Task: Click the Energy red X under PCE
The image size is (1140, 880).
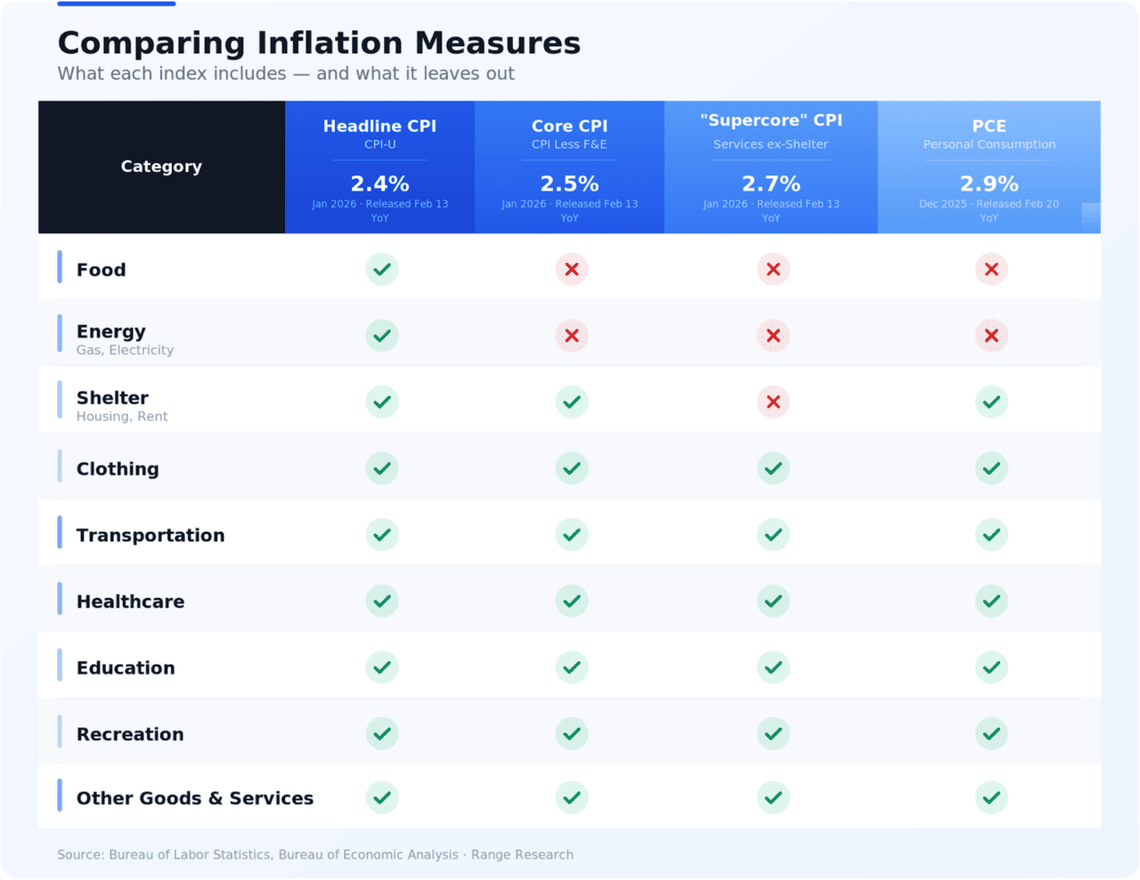Action: coord(991,336)
